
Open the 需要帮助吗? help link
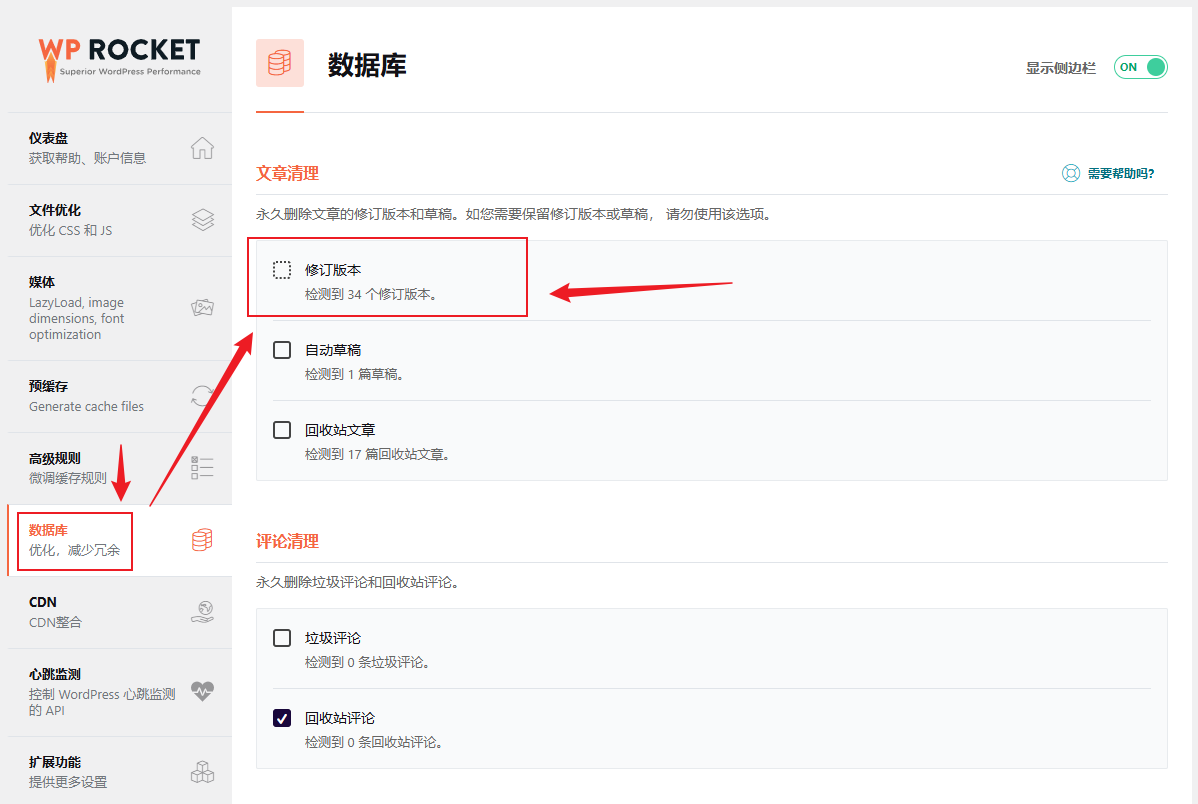pyautogui.click(x=1120, y=173)
